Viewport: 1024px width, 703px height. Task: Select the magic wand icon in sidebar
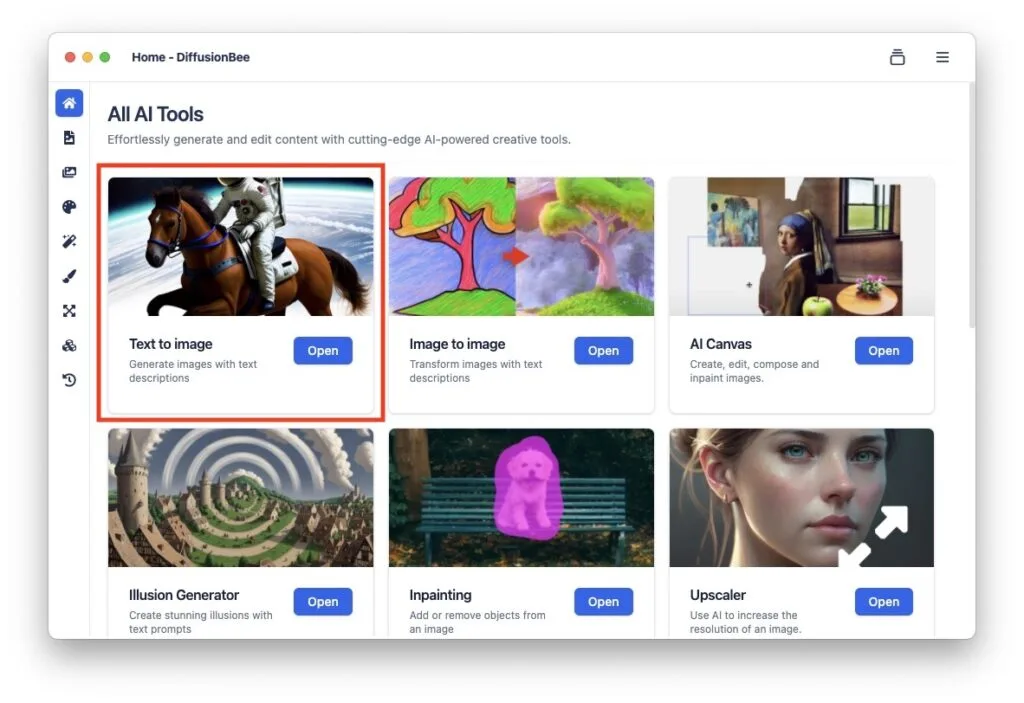click(69, 242)
